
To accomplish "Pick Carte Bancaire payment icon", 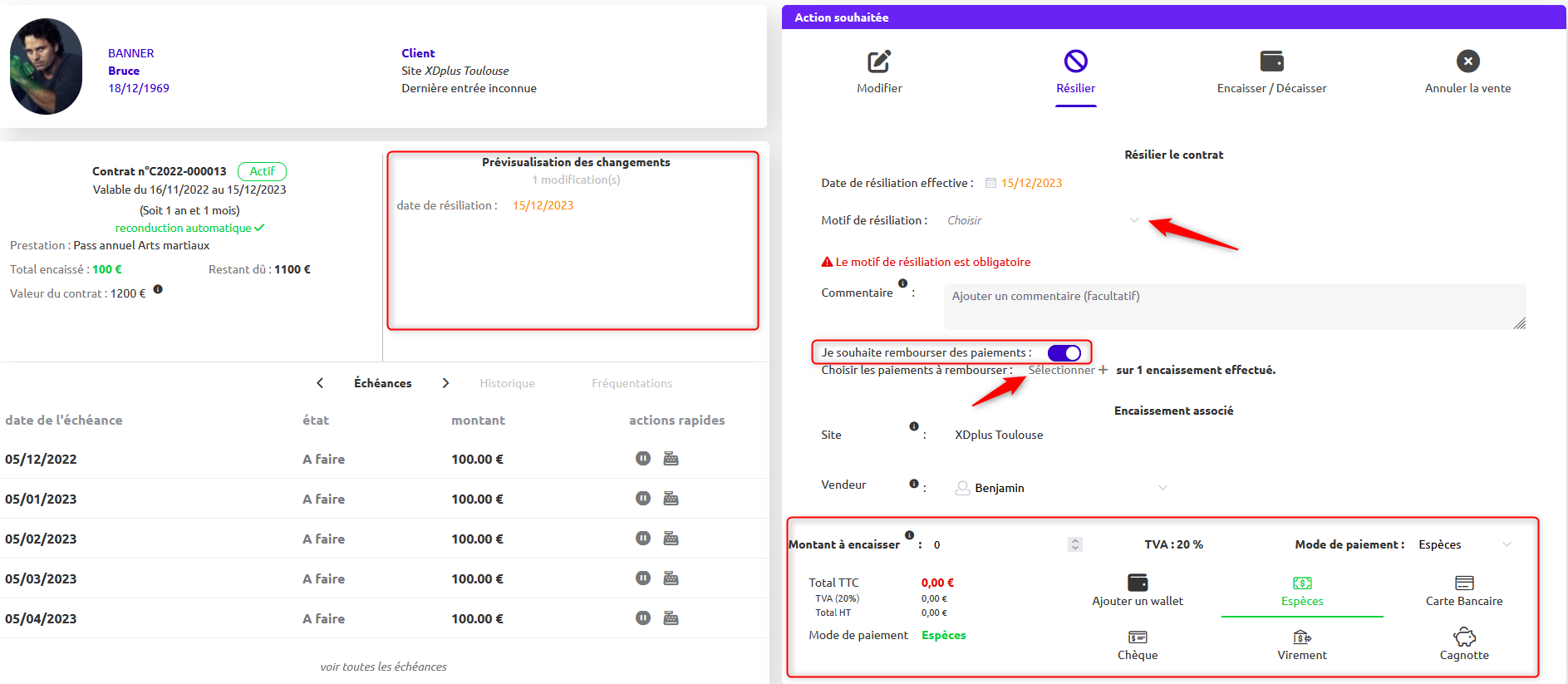I will (x=1464, y=583).
